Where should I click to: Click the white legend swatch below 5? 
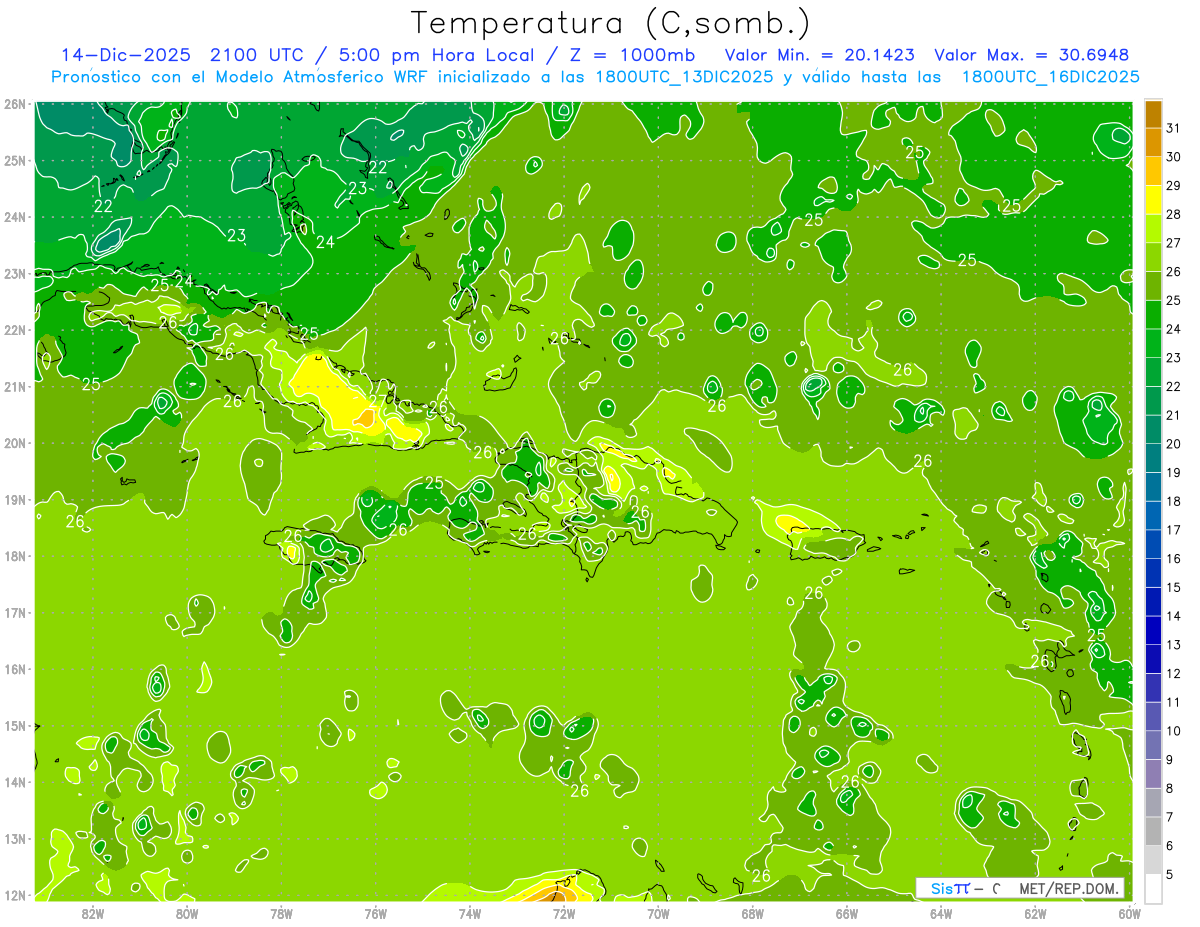(x=1153, y=888)
